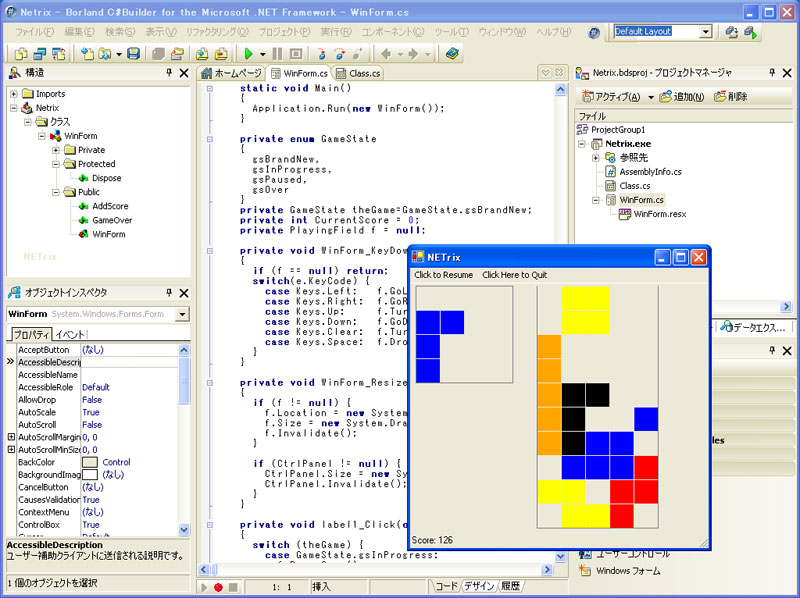Expand the 参照先 node in project manager

pos(595,158)
